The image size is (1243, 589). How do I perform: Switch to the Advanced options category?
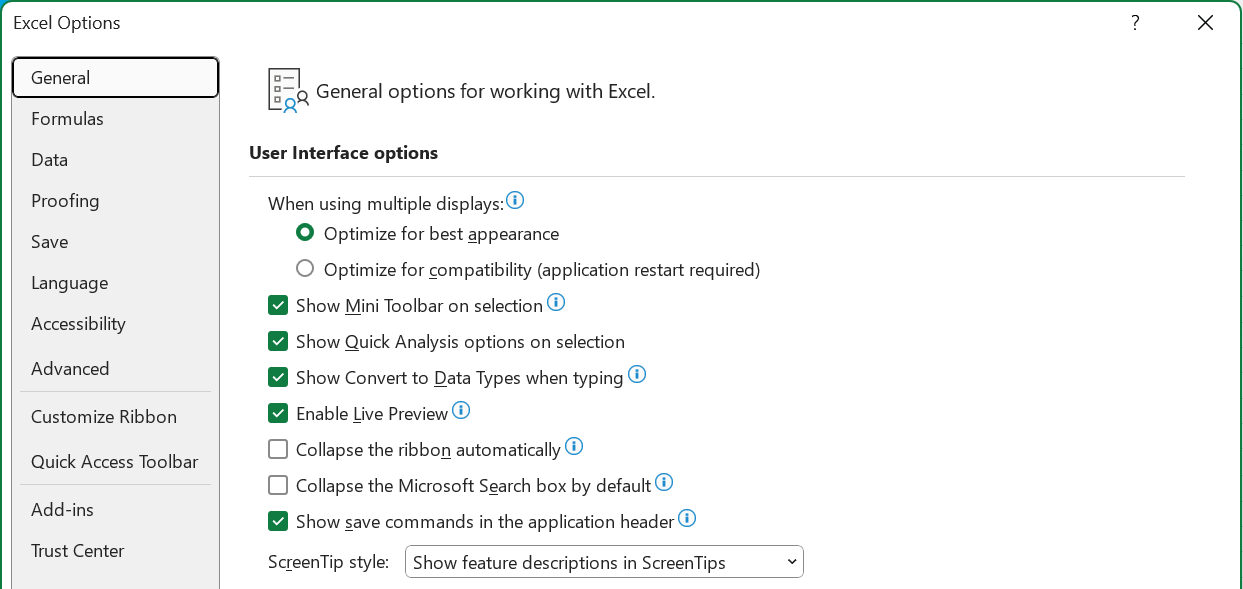[70, 369]
